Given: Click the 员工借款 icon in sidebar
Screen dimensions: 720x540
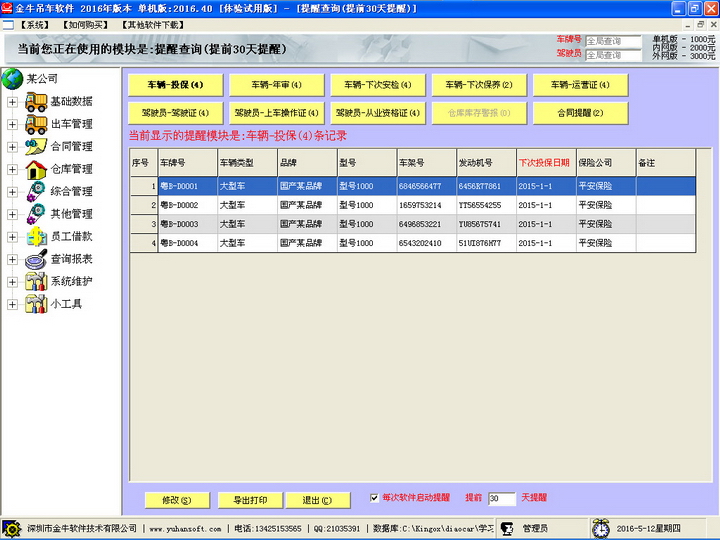Looking at the screenshot, I should pos(37,237).
